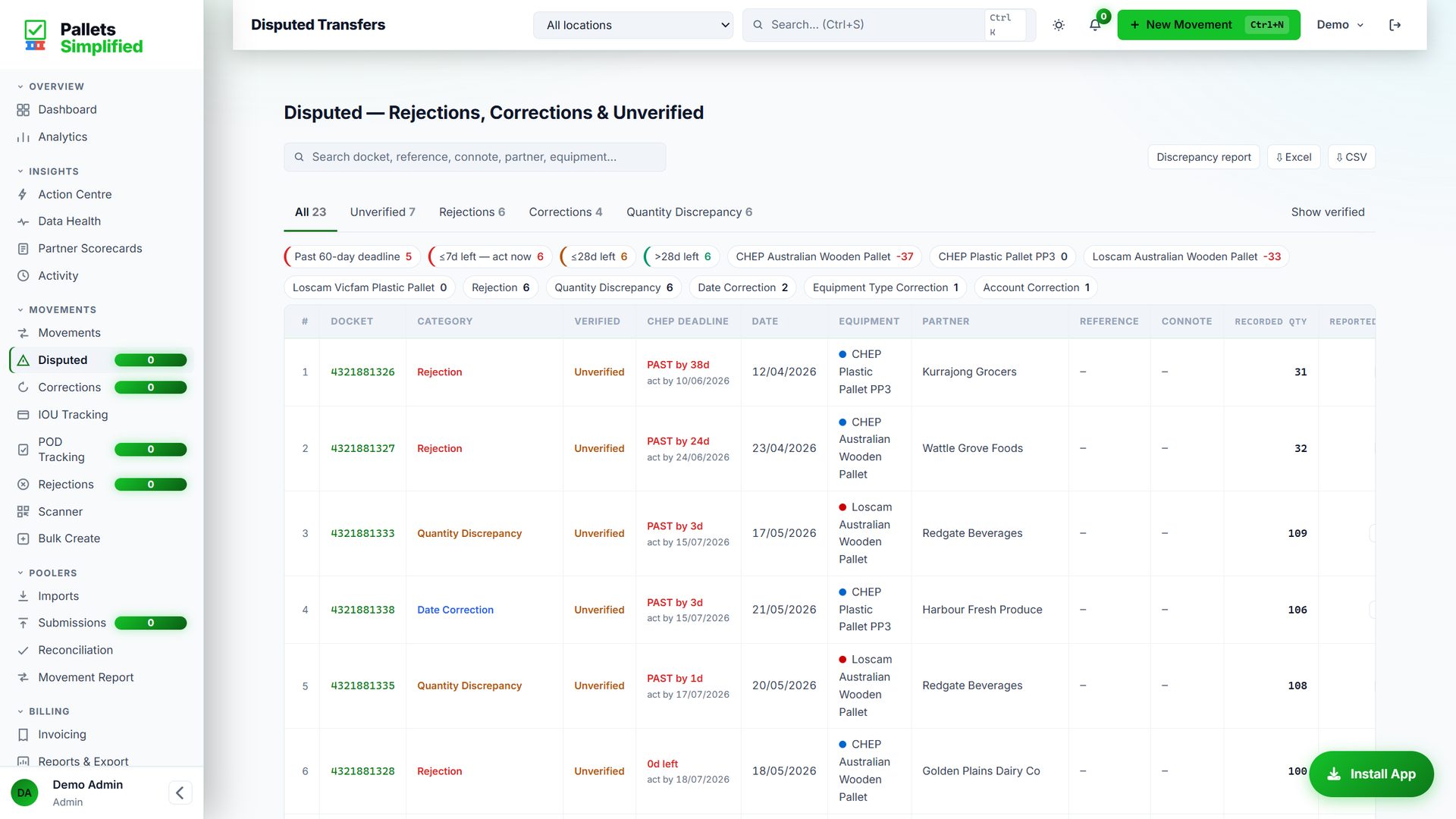This screenshot has height=819, width=1456.
Task: Open the Dashboard sidebar icon
Action: pos(23,110)
